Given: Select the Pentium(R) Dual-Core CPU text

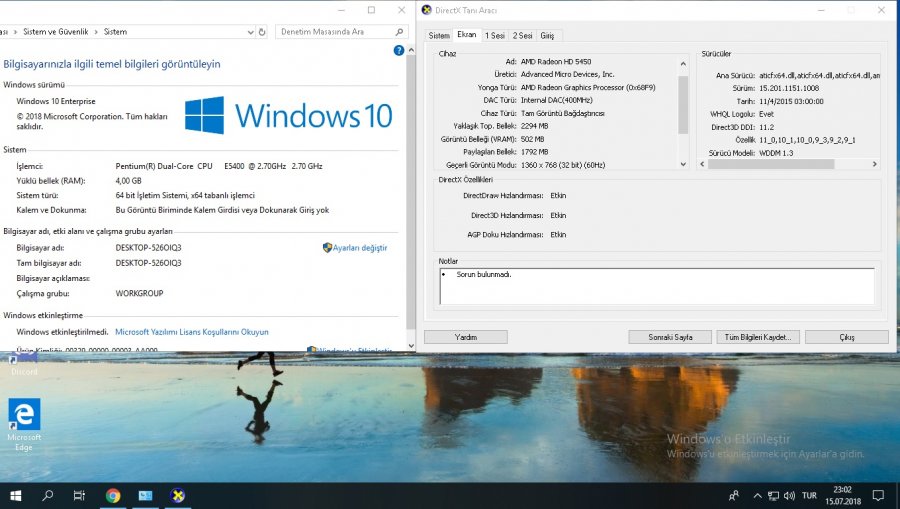Looking at the screenshot, I should [219, 166].
